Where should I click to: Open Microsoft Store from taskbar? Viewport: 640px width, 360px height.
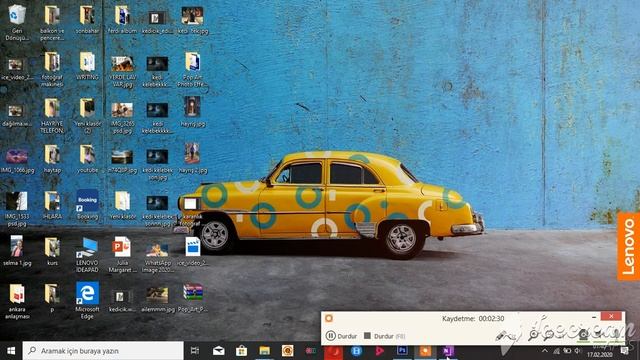tap(241, 351)
